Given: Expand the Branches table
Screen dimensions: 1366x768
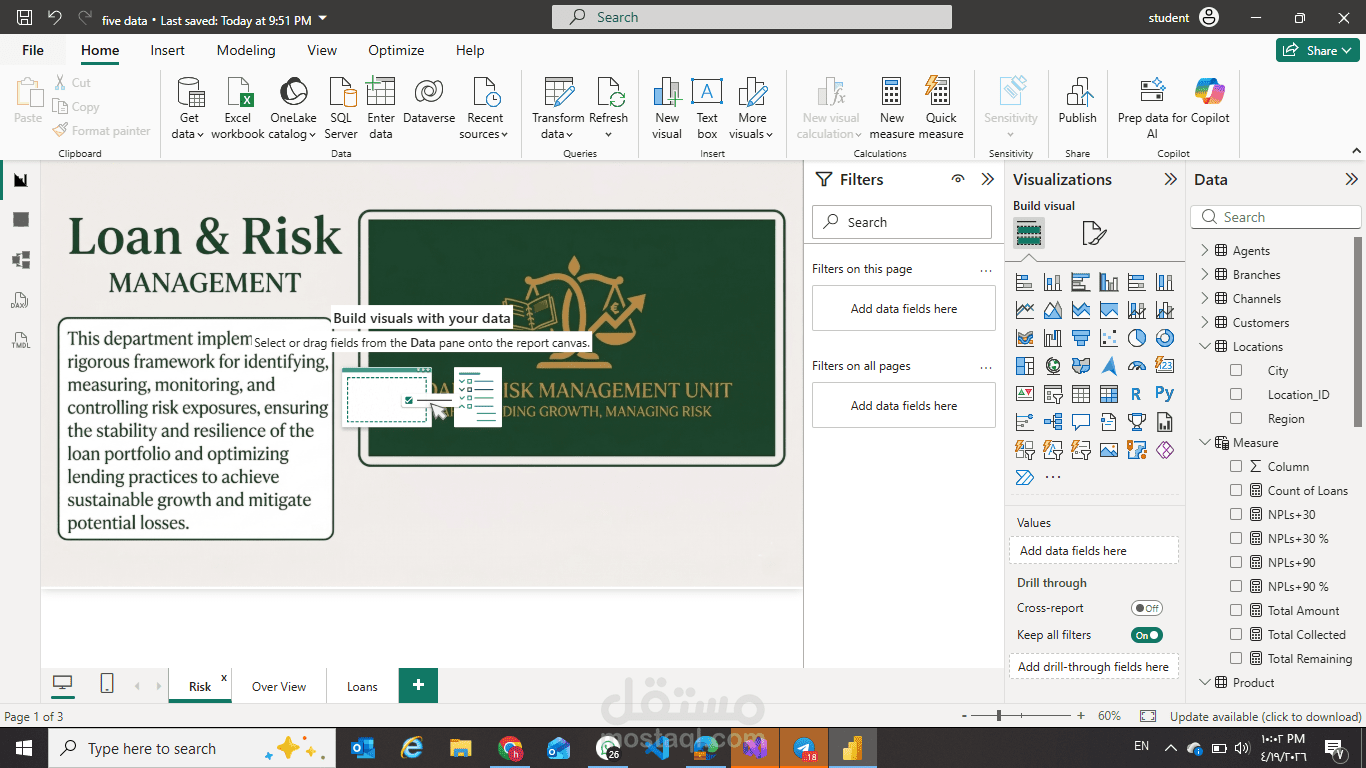Looking at the screenshot, I should click(1205, 274).
